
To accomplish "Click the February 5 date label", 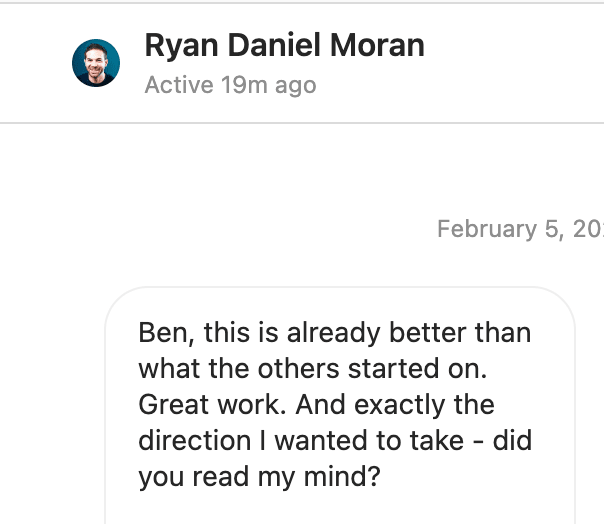I will 520,229.
